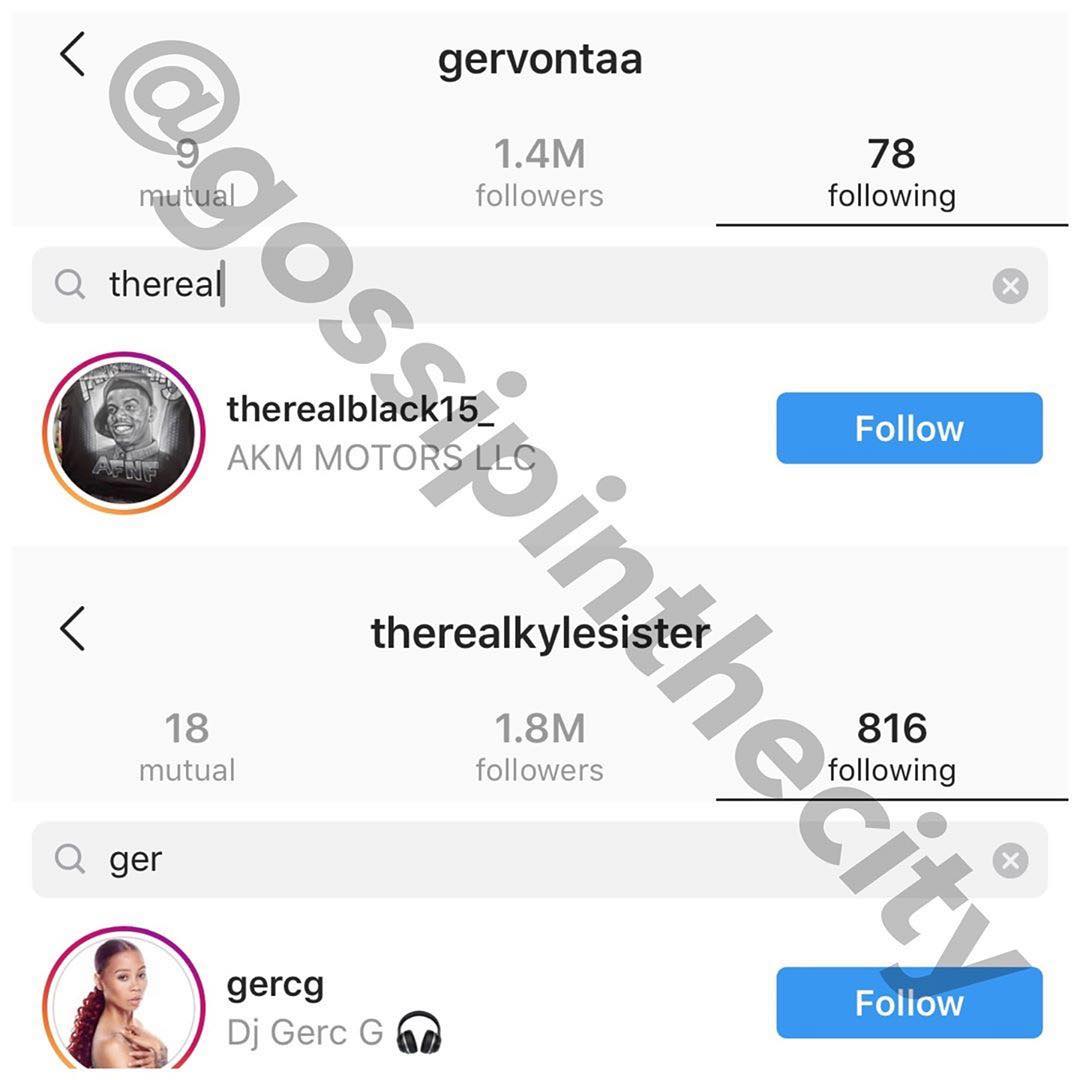
Task: Open gercg profile picture story
Action: pyautogui.click(x=124, y=1001)
